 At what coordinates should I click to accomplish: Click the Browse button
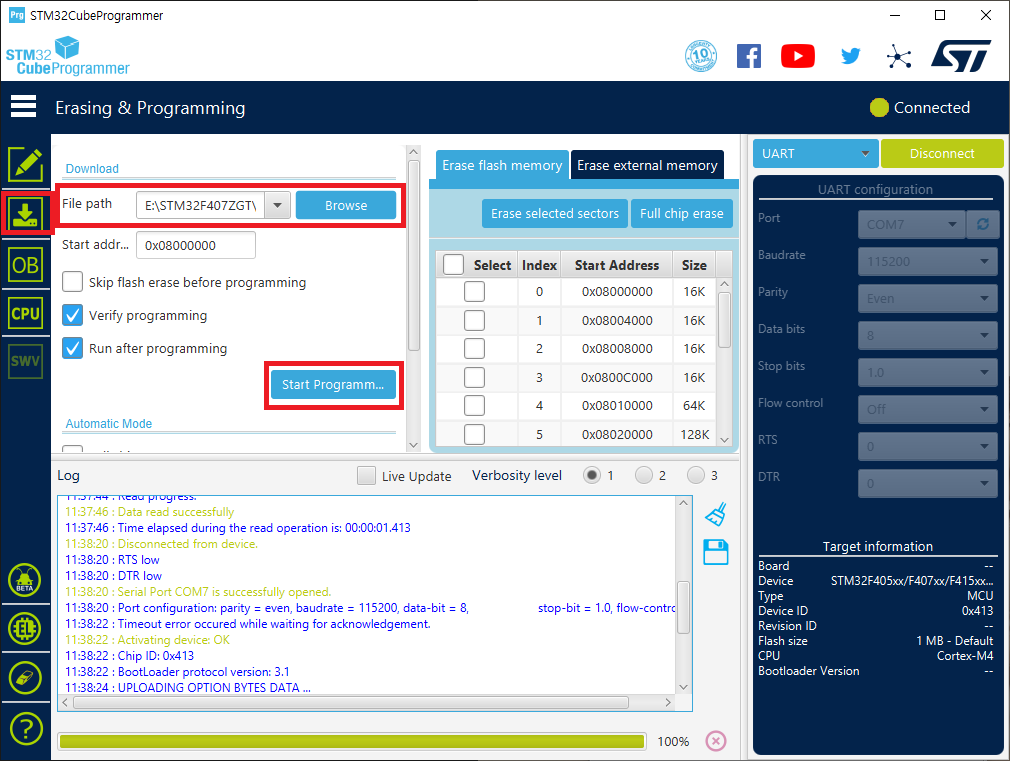(346, 206)
